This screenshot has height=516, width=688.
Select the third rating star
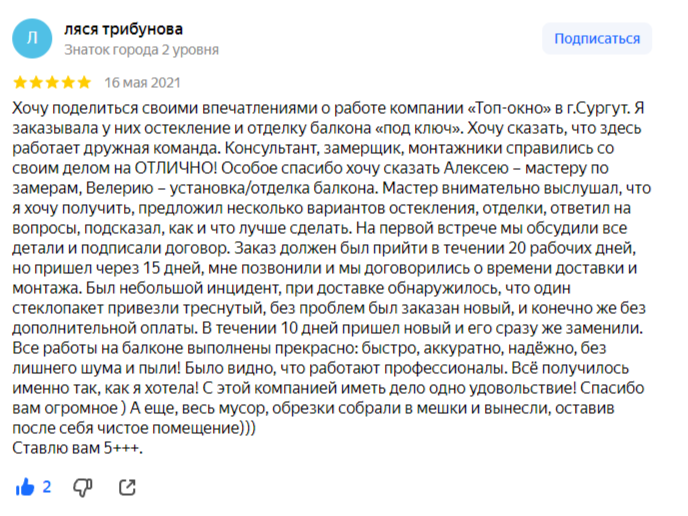coord(52,82)
